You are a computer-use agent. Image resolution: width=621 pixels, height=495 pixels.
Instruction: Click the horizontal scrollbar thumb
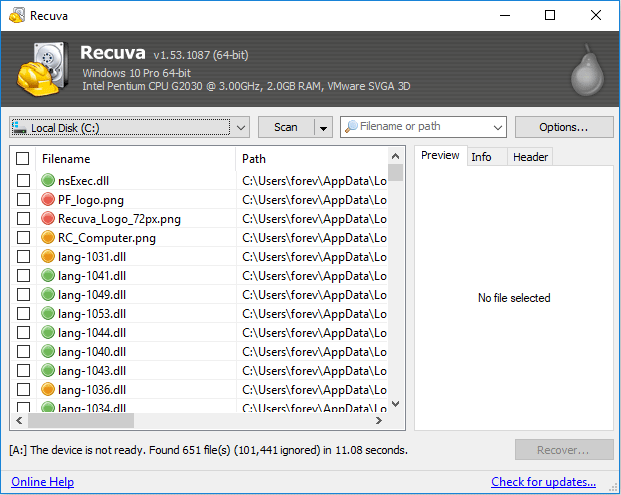click(81, 421)
